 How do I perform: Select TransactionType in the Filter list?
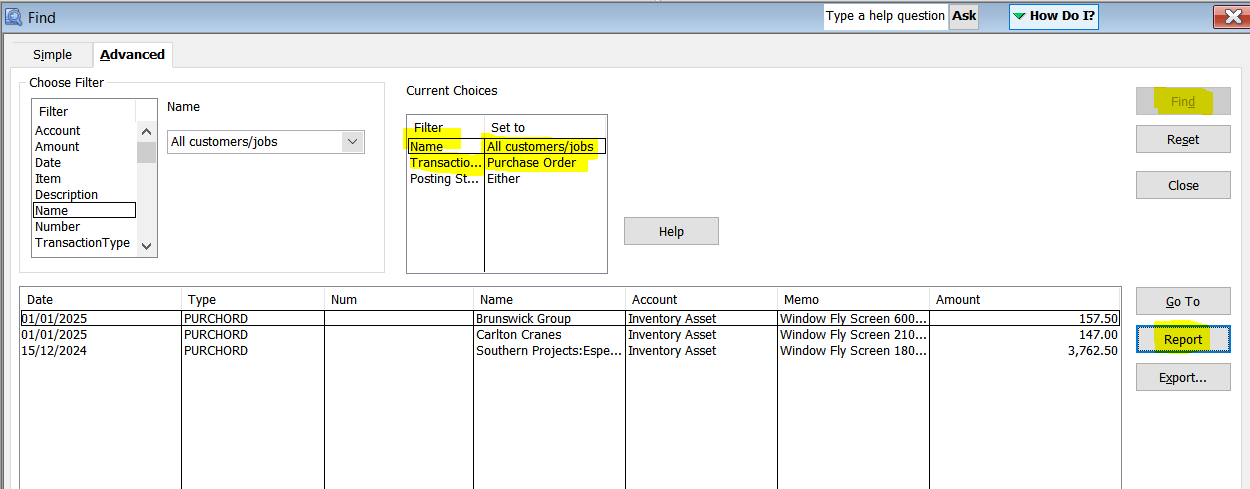(84, 243)
